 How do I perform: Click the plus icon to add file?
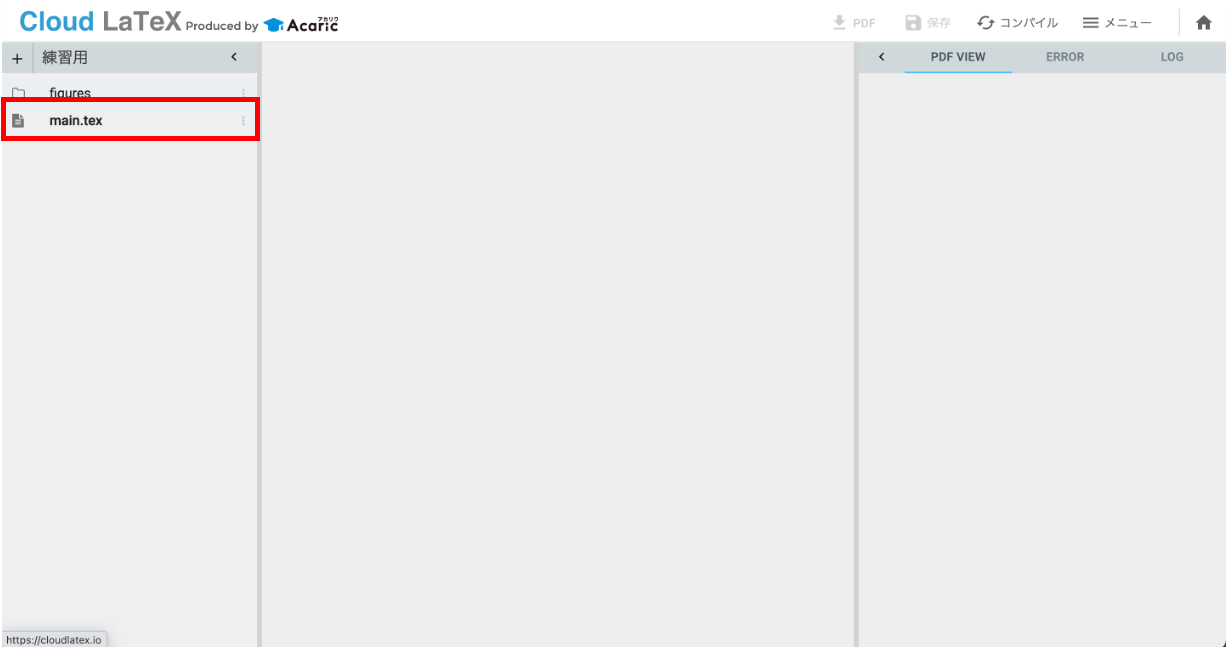click(16, 57)
